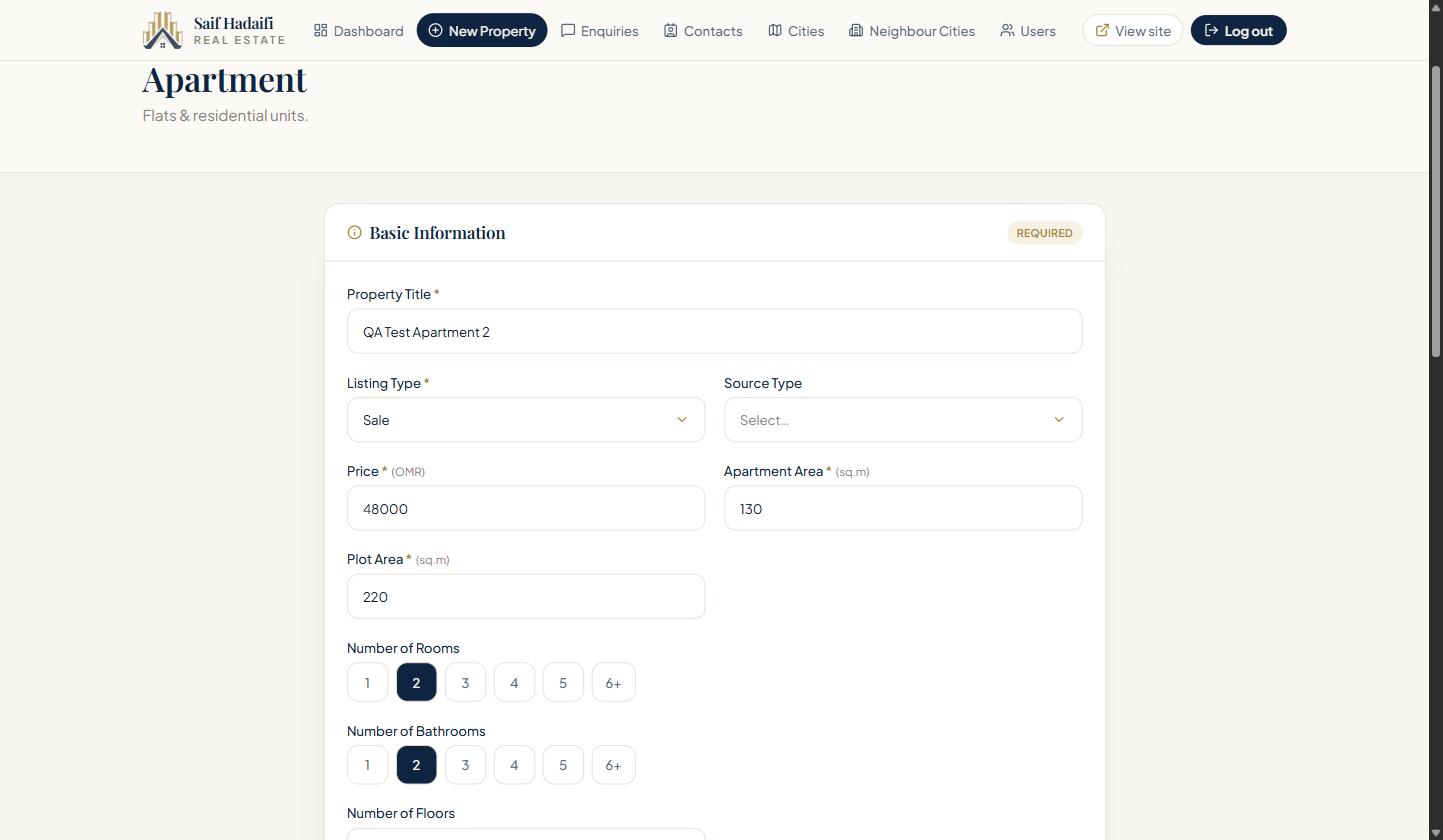Click into the Price field
Image resolution: width=1443 pixels, height=840 pixels.
pos(526,508)
